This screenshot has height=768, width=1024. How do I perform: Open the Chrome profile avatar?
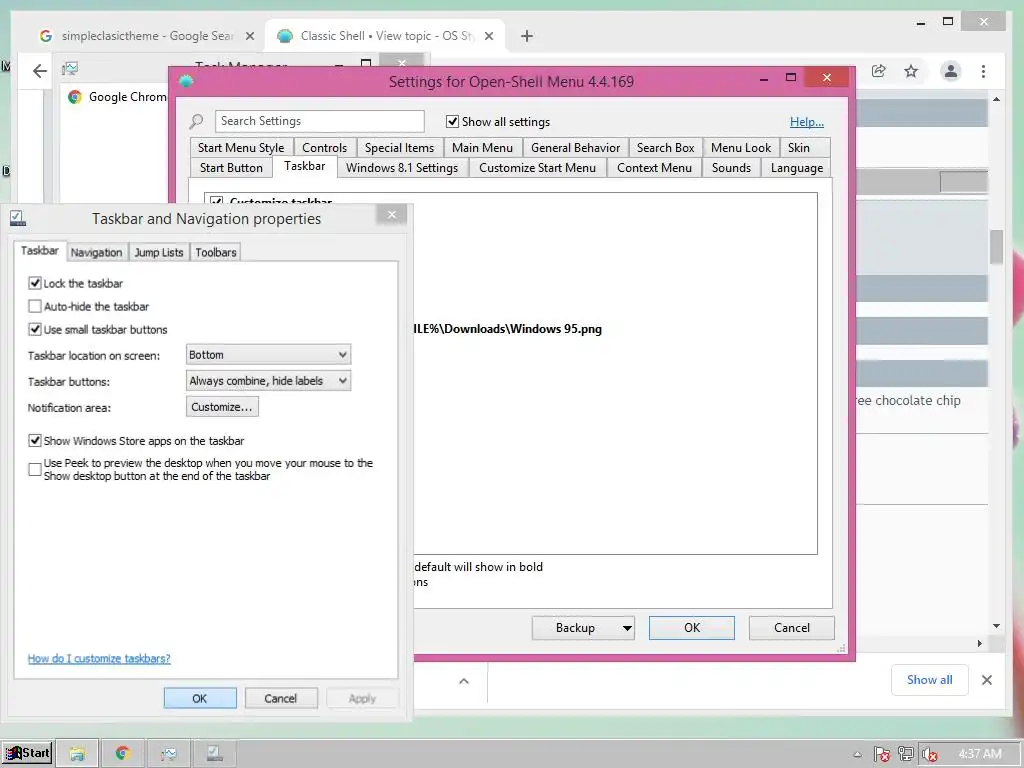pos(951,71)
